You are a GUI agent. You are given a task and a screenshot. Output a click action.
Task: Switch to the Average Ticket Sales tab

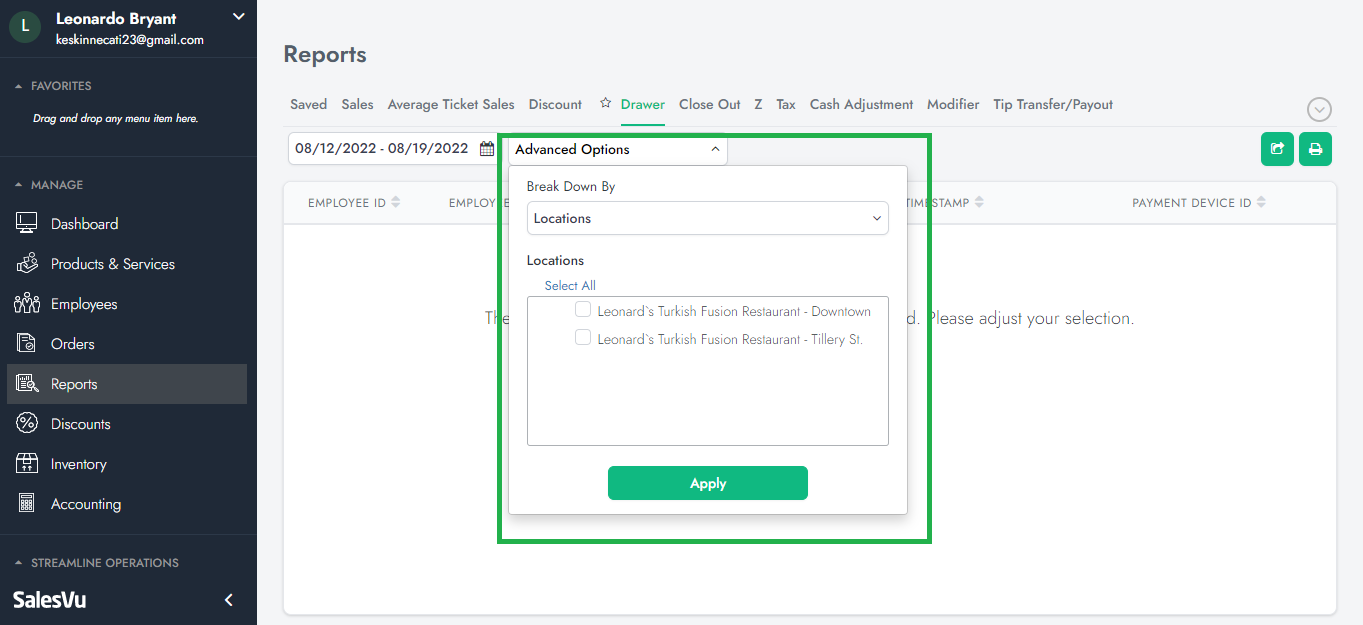pyautogui.click(x=450, y=104)
